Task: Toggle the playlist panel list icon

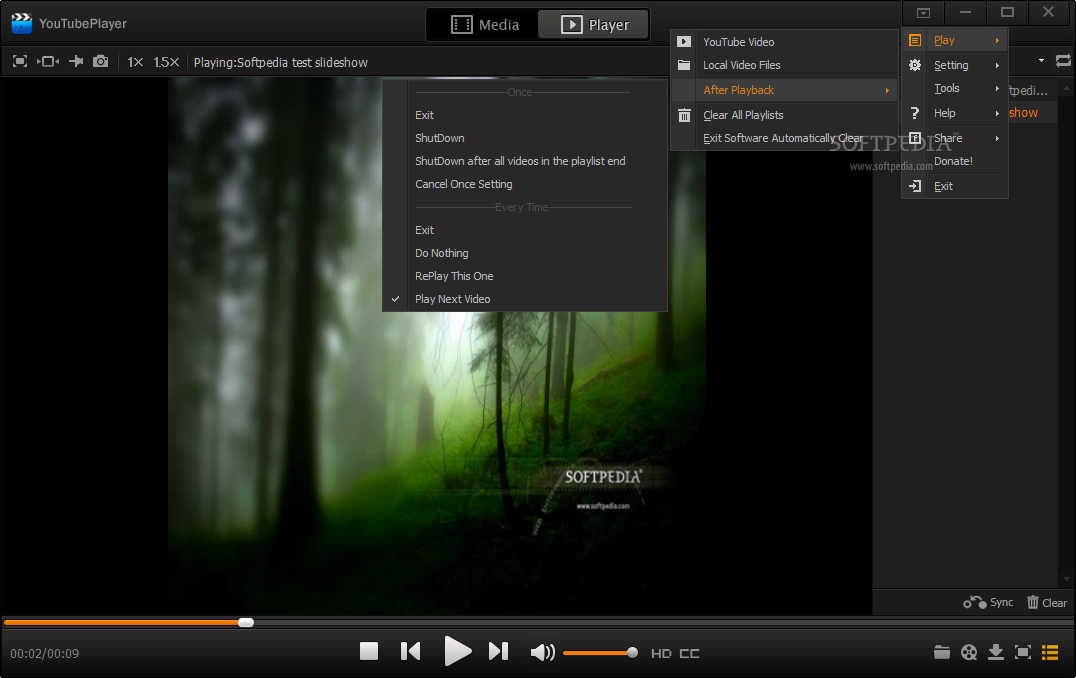Action: (x=1050, y=652)
